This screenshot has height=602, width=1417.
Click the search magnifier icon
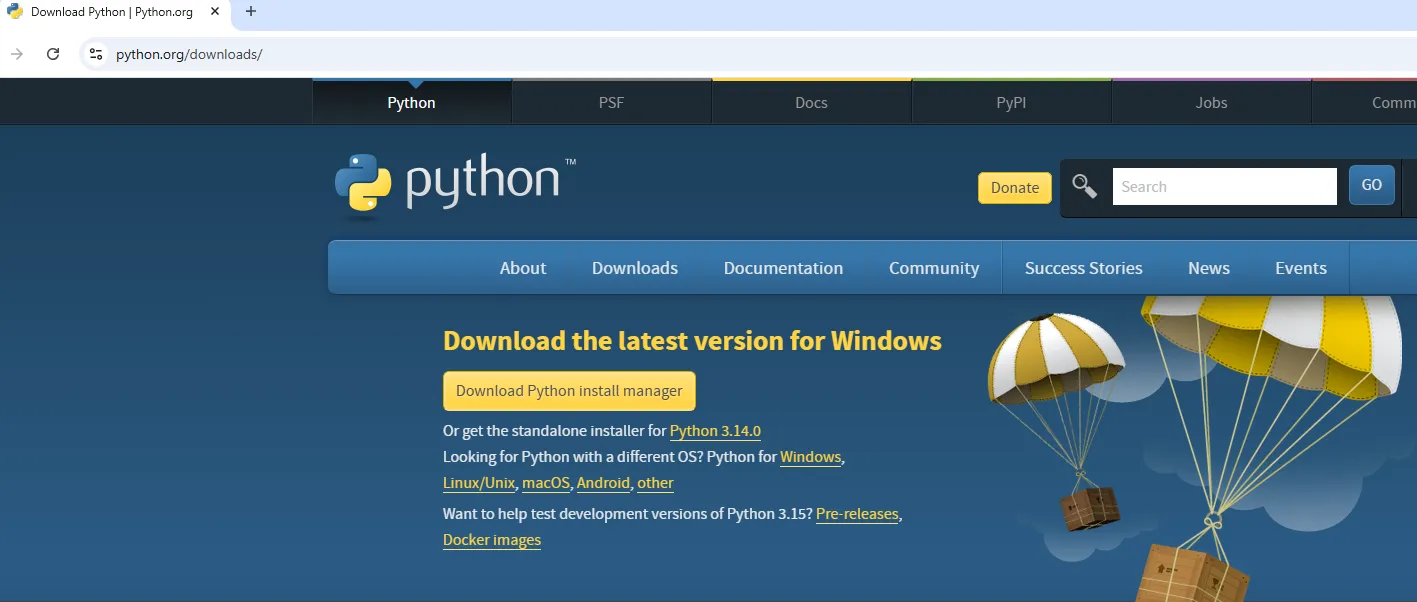click(1085, 185)
